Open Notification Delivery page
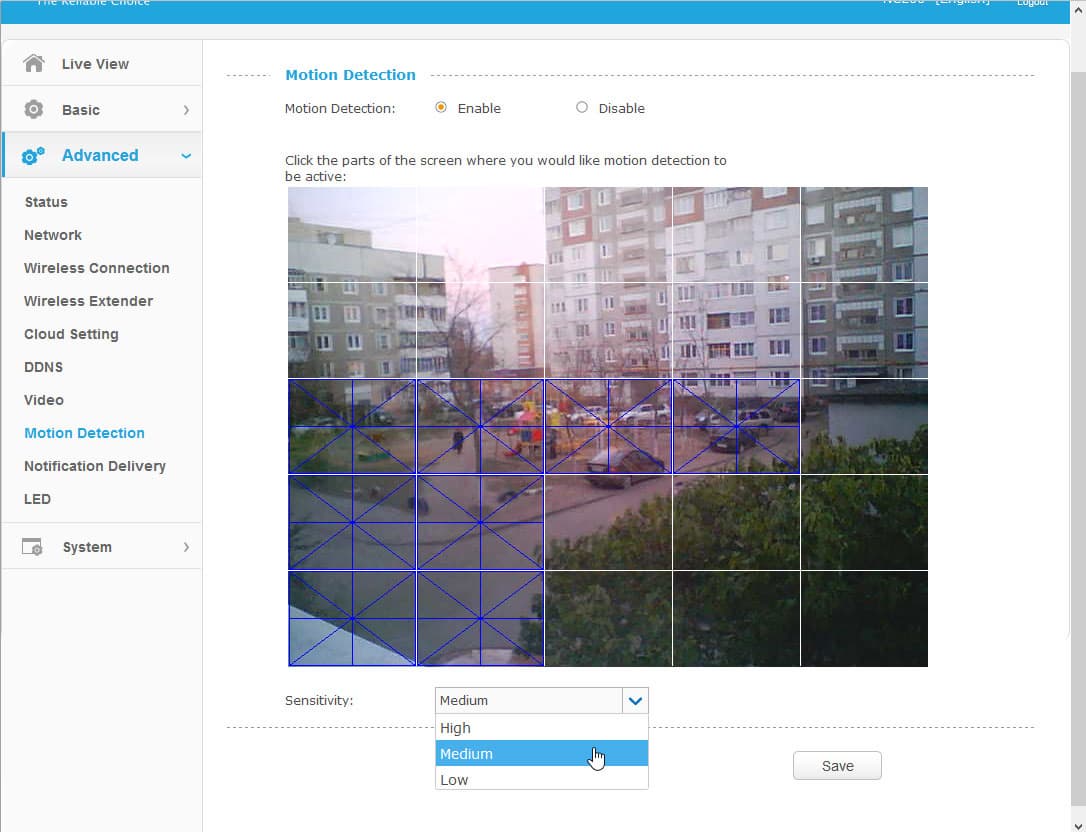 [95, 466]
